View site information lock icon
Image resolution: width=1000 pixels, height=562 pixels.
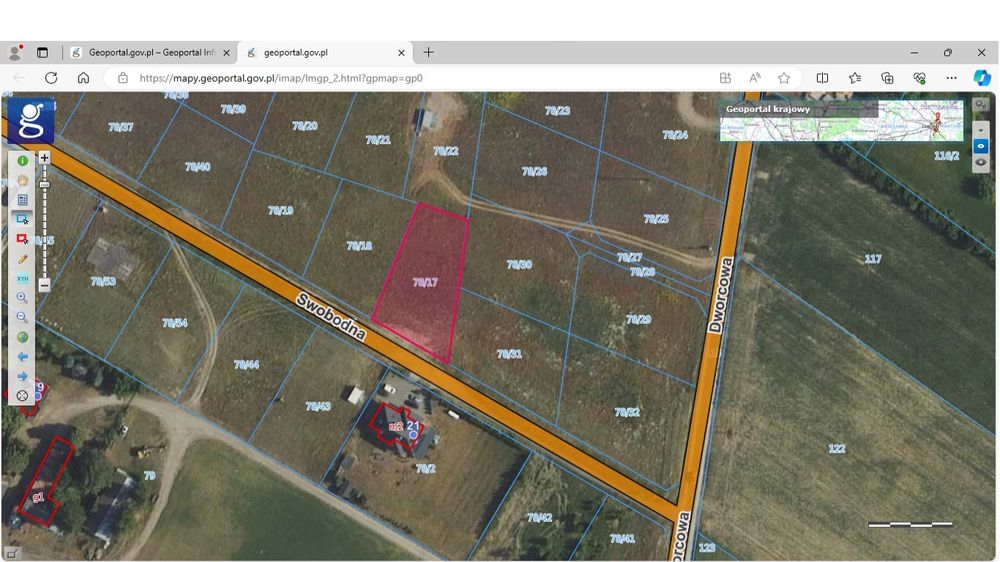123,78
